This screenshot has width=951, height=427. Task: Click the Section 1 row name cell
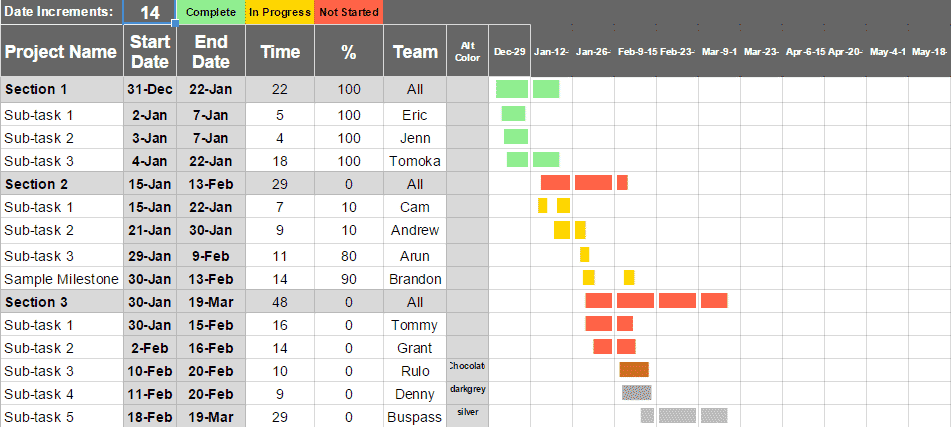(x=62, y=90)
